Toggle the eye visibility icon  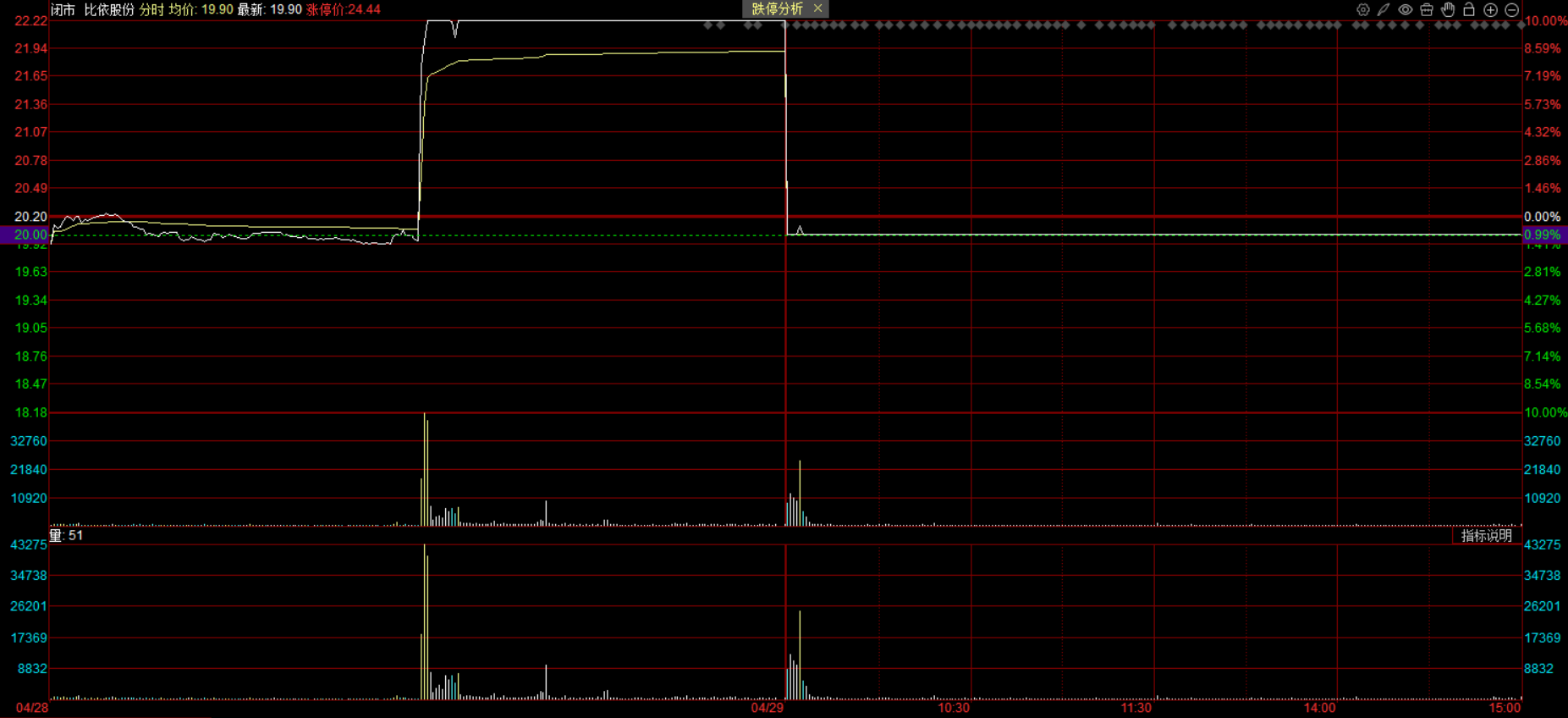click(1405, 10)
